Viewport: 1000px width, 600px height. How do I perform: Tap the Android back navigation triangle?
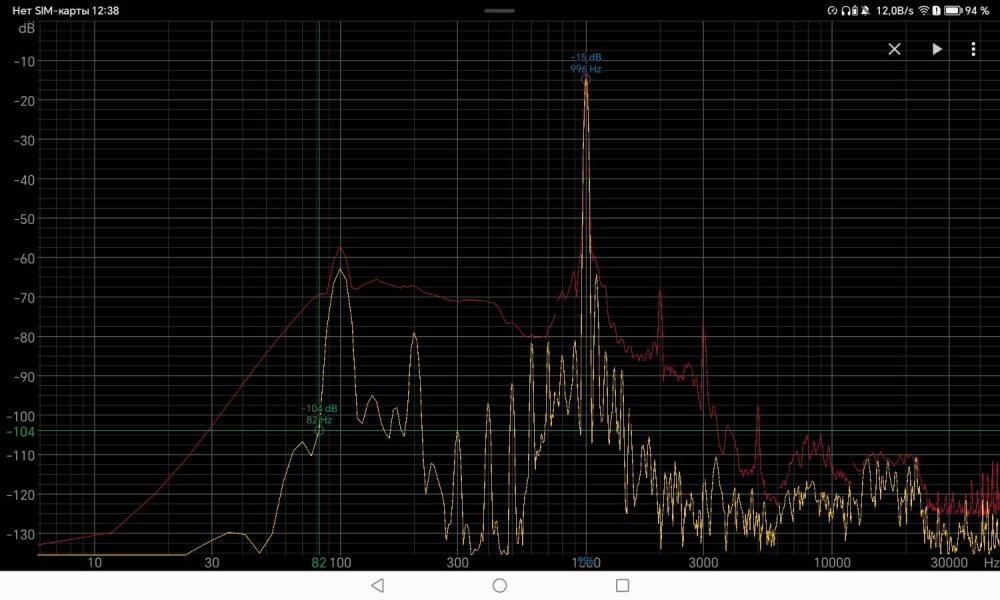tap(377, 585)
